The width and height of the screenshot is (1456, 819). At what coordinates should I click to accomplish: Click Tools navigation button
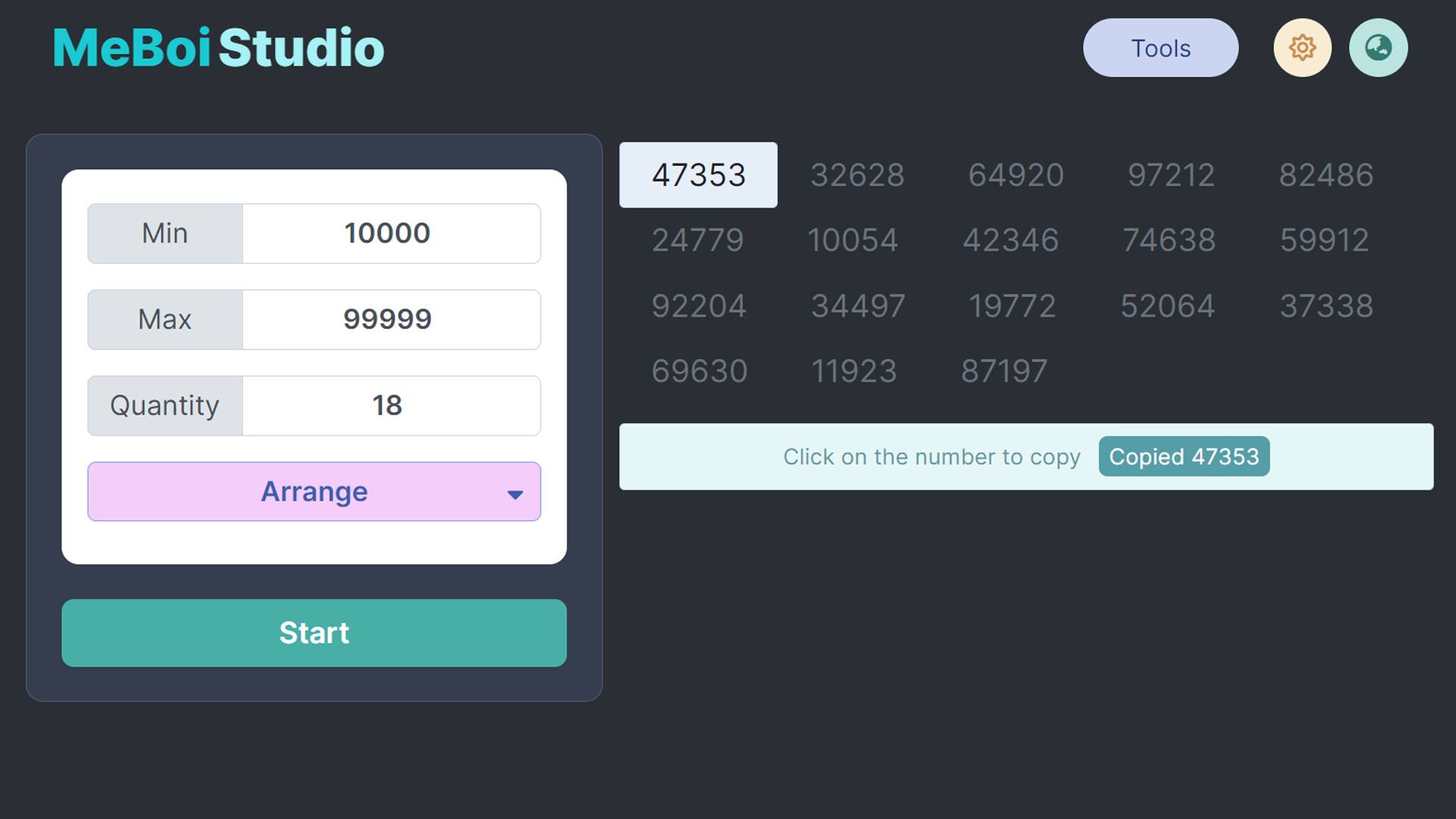coord(1161,48)
